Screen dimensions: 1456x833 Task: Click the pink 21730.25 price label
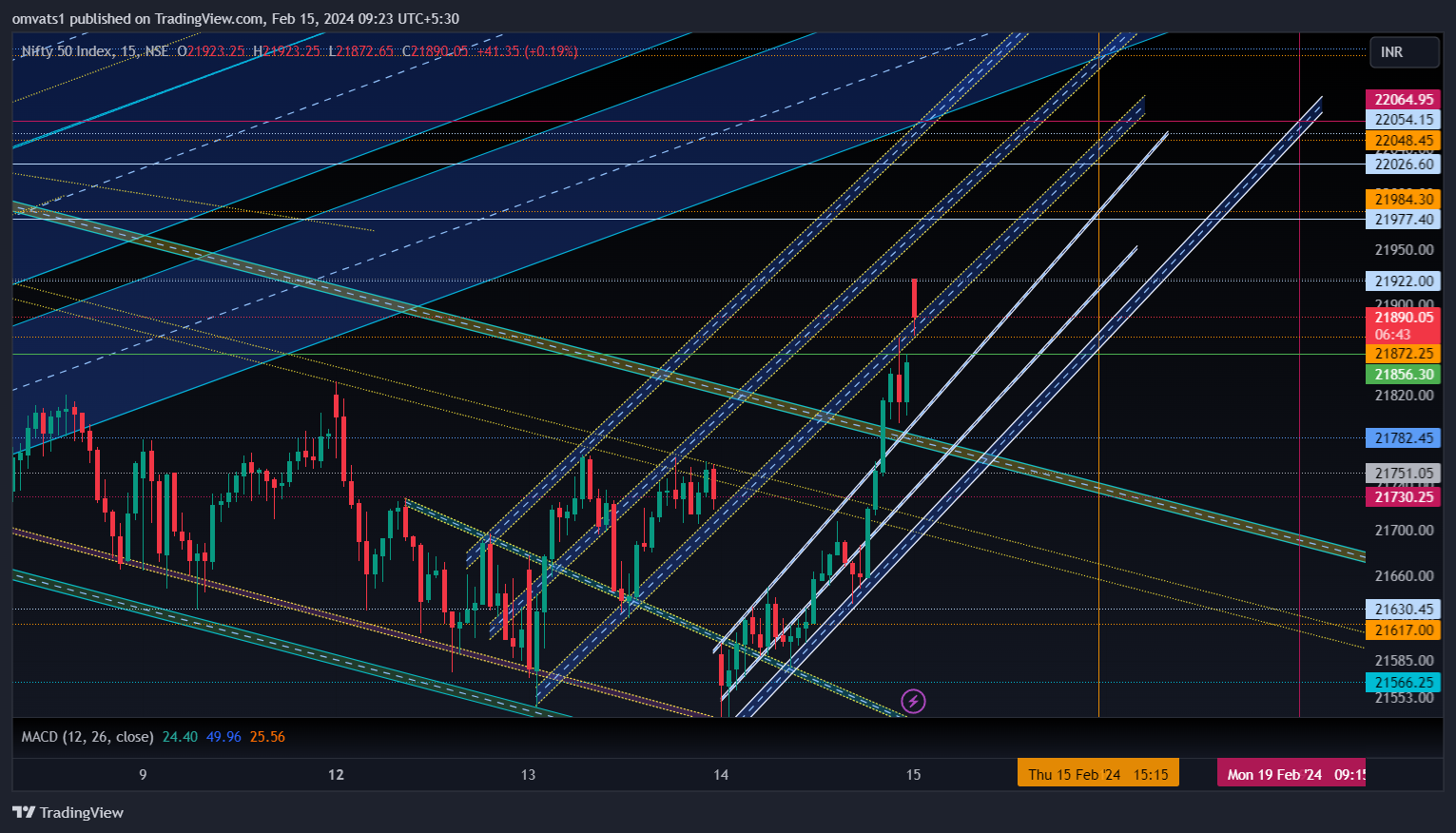coord(1403,497)
